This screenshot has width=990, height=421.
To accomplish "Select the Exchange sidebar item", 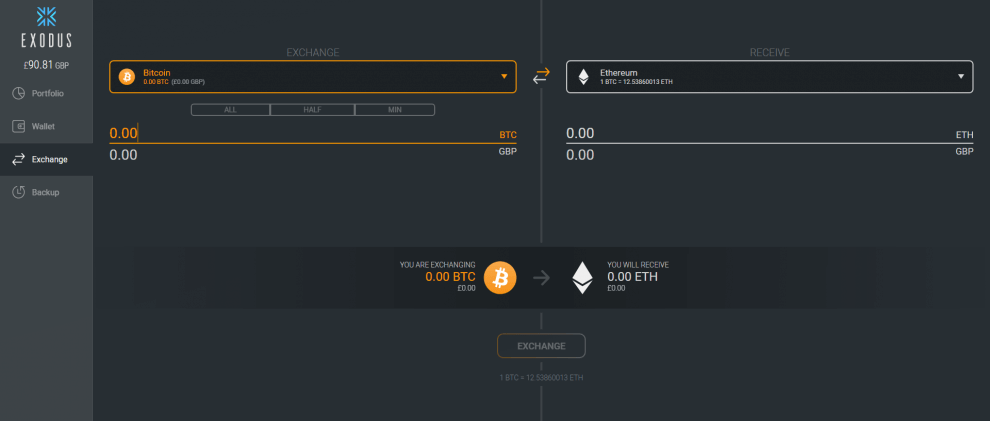I will click(x=46, y=159).
